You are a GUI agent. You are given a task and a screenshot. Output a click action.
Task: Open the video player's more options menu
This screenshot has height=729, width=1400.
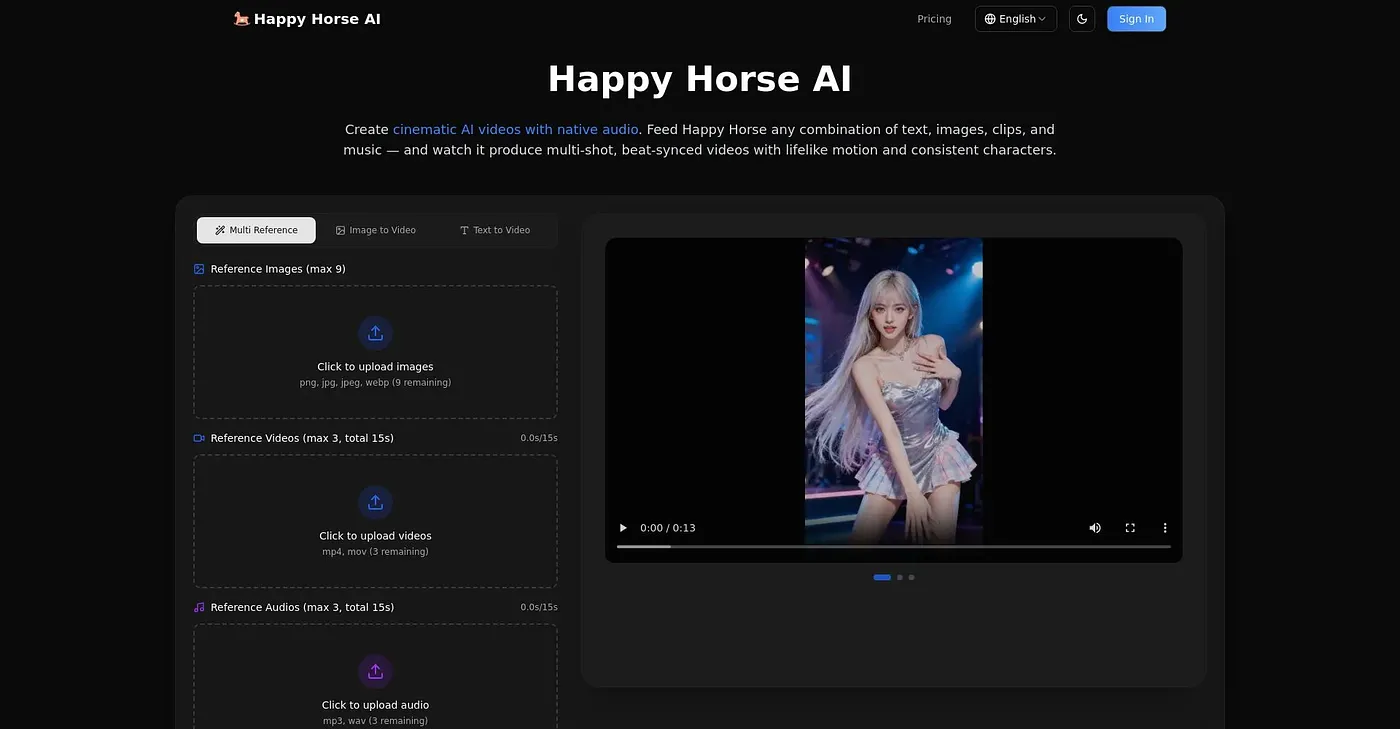1165,528
